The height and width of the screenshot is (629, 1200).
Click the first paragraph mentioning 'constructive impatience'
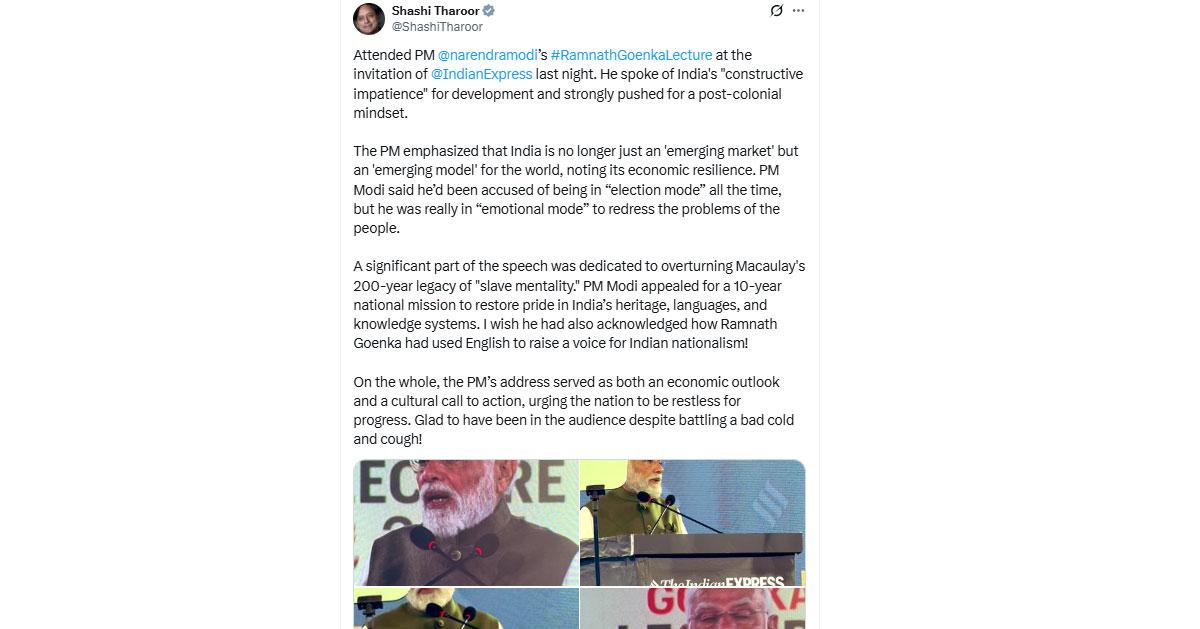pos(578,85)
